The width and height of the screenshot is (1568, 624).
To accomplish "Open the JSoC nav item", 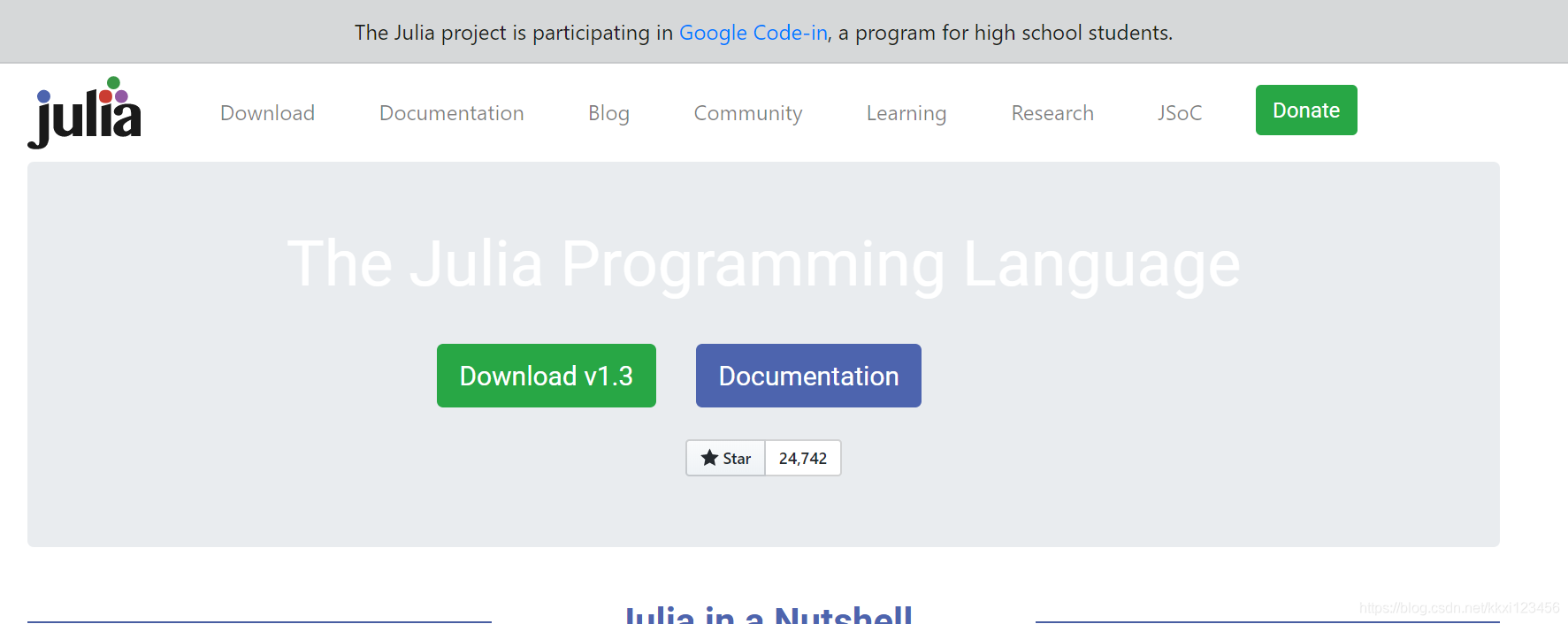I will coord(1180,113).
